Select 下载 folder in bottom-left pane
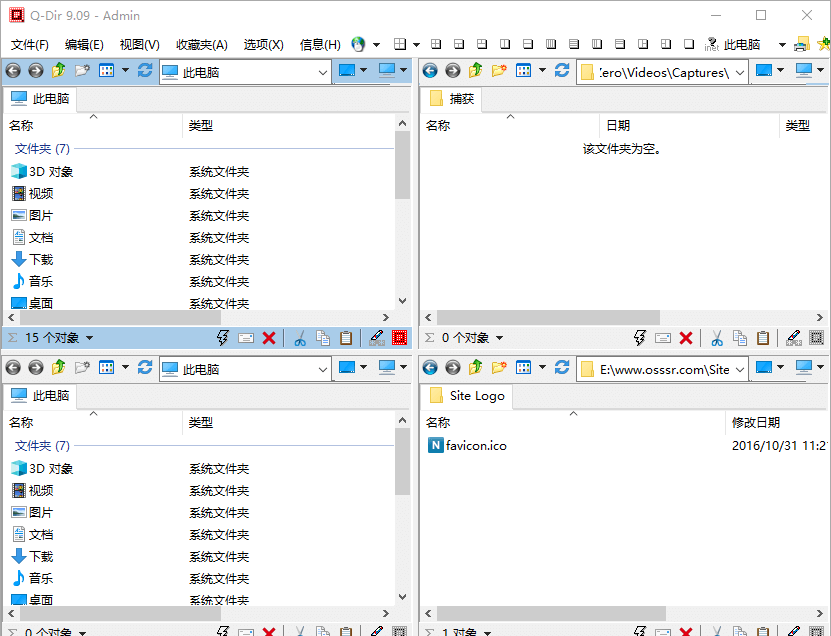The width and height of the screenshot is (831, 636). [x=32, y=556]
